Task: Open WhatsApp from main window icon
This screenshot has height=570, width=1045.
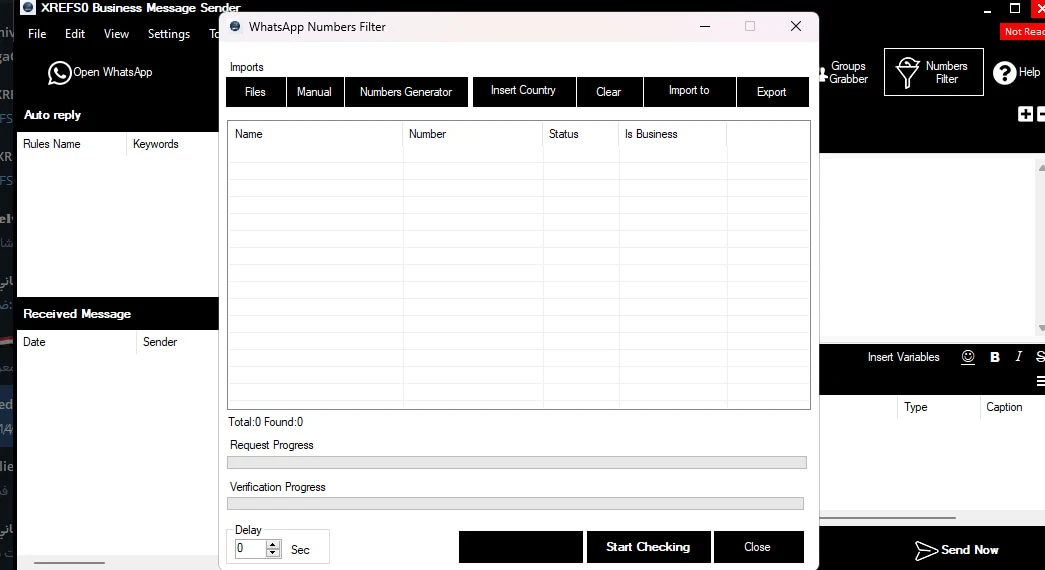Action: [100, 72]
